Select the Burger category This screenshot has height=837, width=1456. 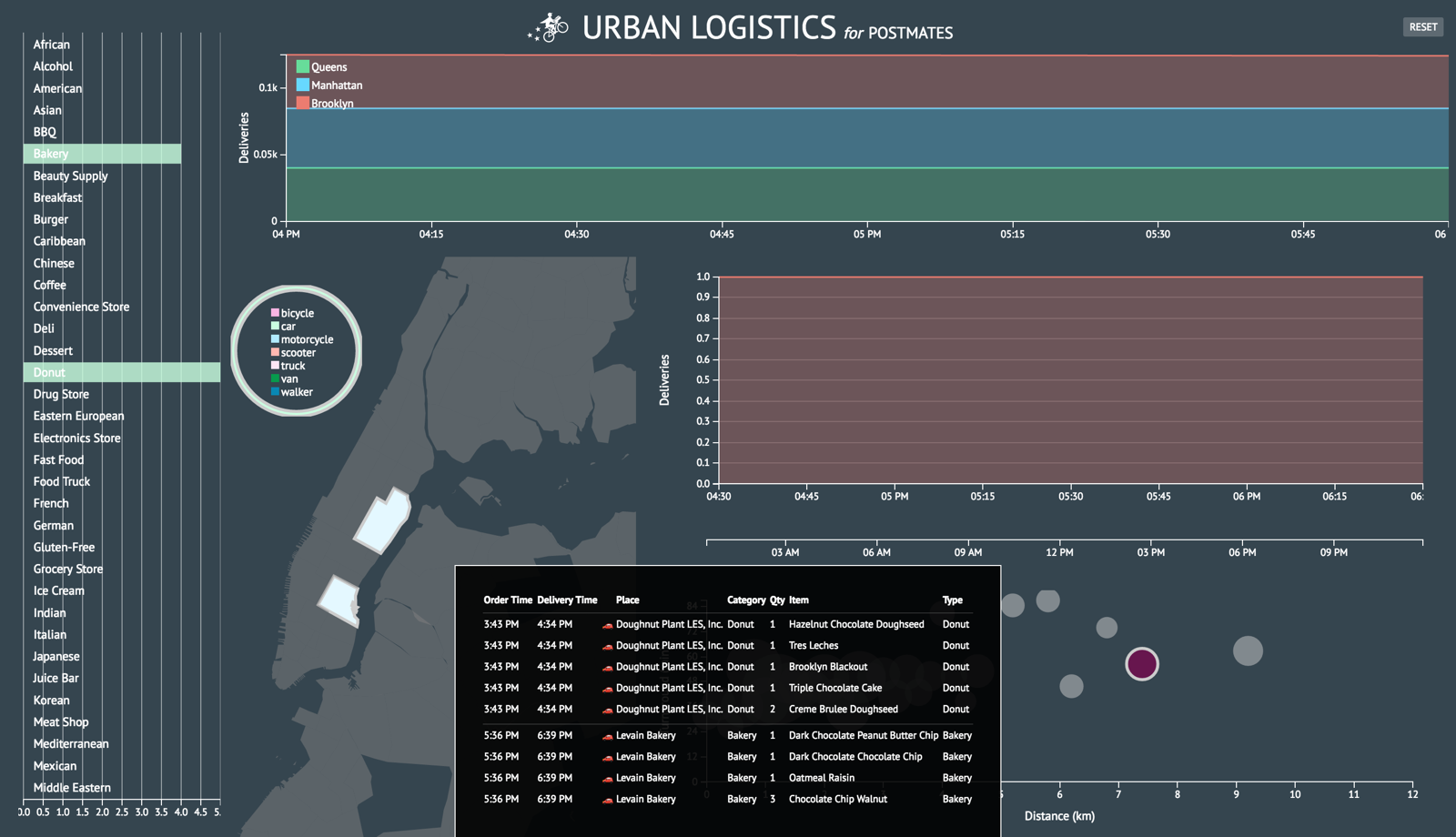click(x=50, y=219)
